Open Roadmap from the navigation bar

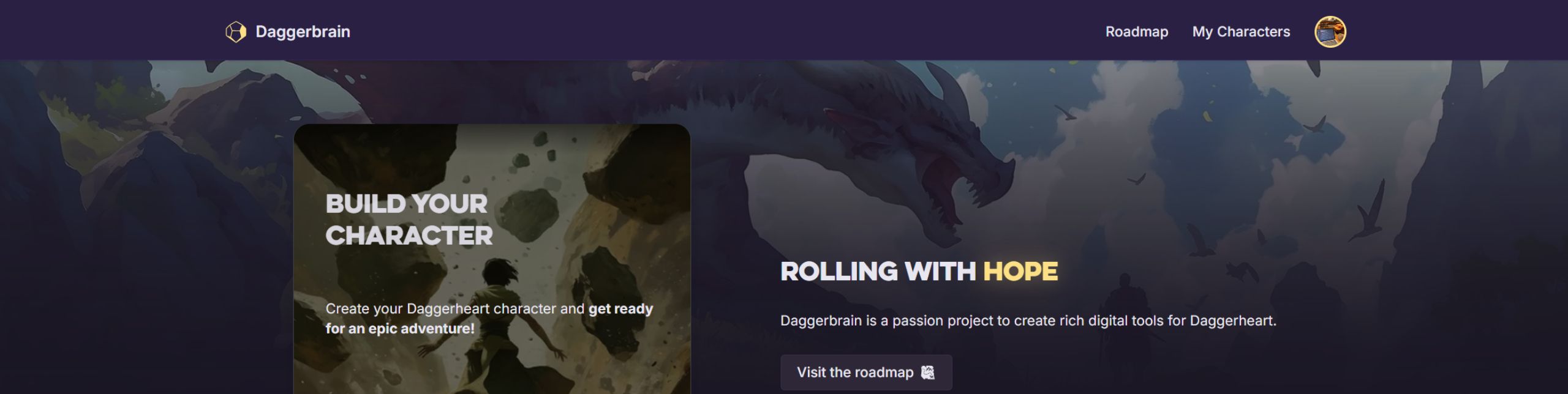coord(1136,32)
